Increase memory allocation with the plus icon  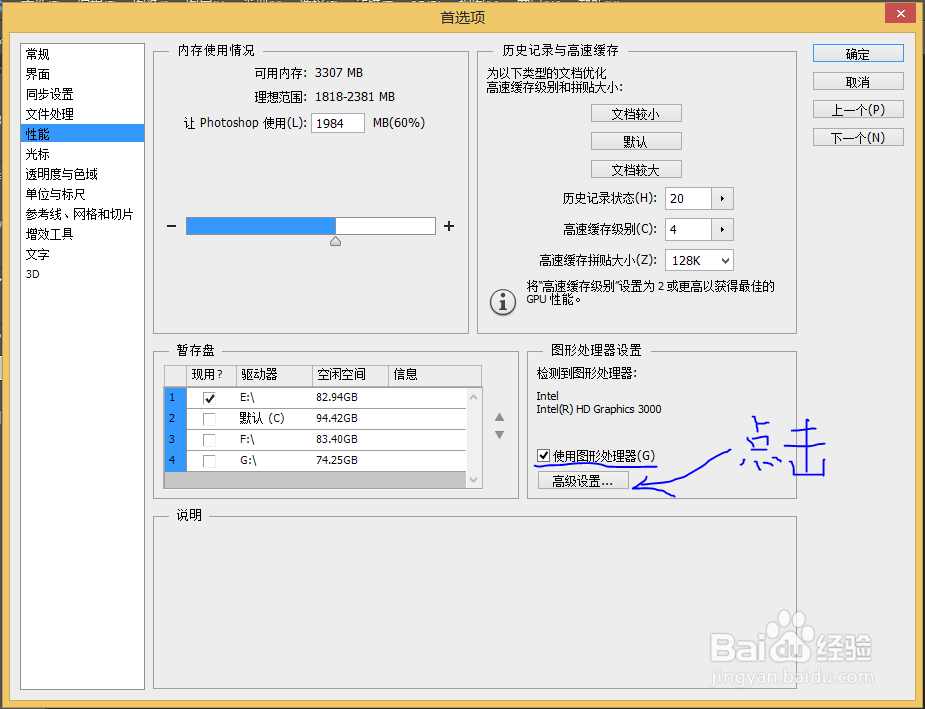tap(448, 225)
